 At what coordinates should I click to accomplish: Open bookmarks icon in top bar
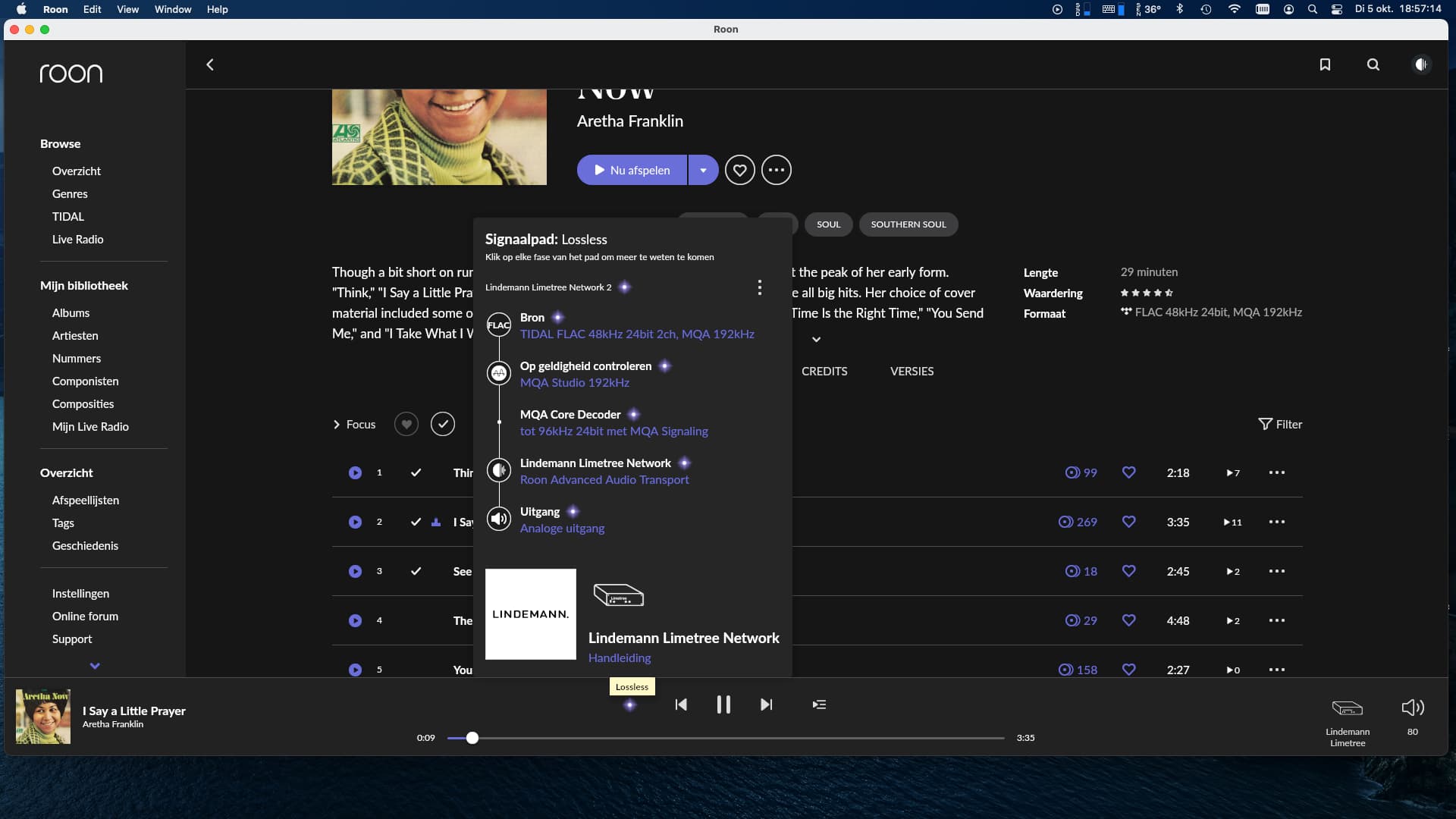coord(1325,64)
